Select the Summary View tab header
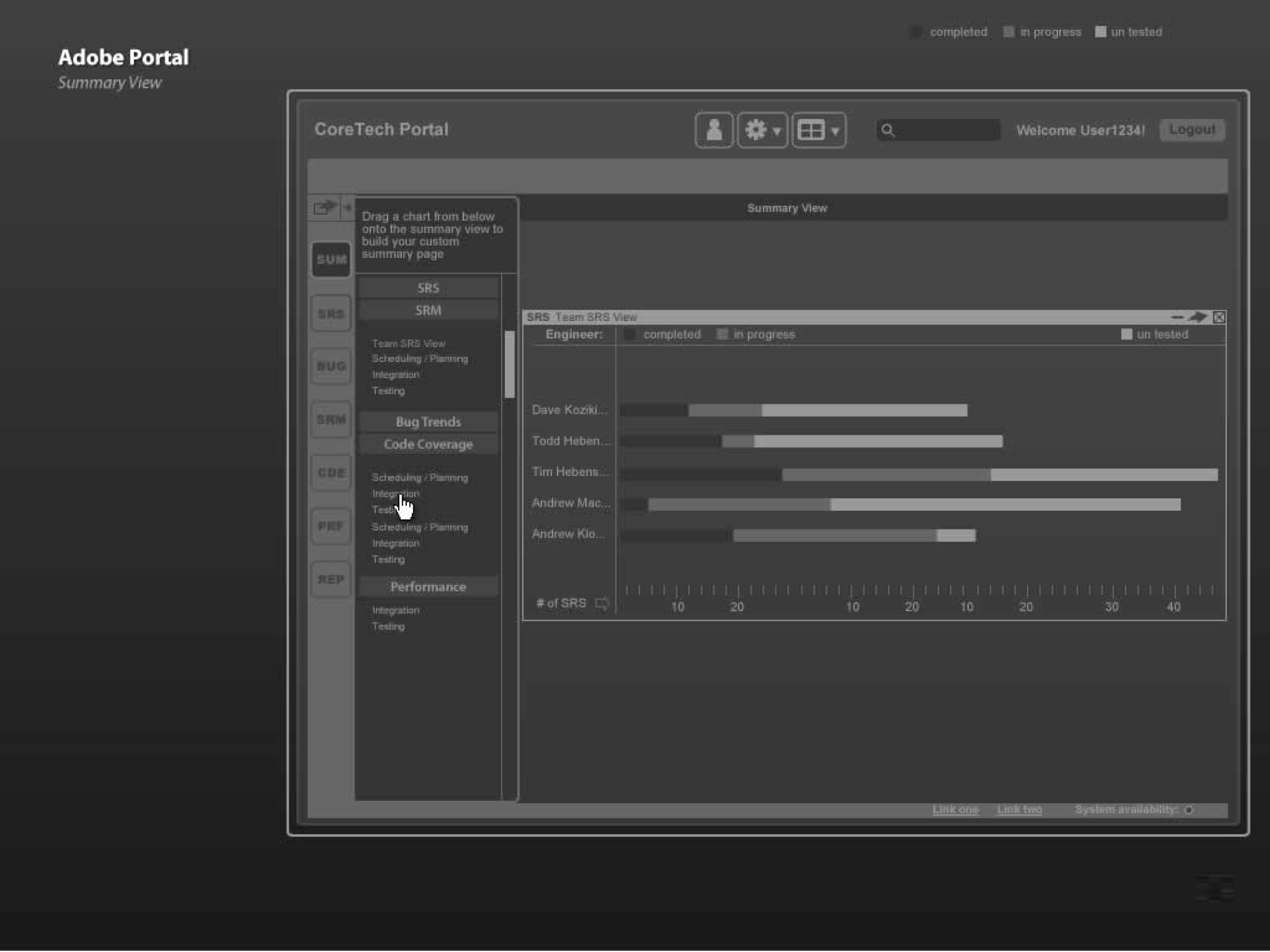 coord(787,208)
